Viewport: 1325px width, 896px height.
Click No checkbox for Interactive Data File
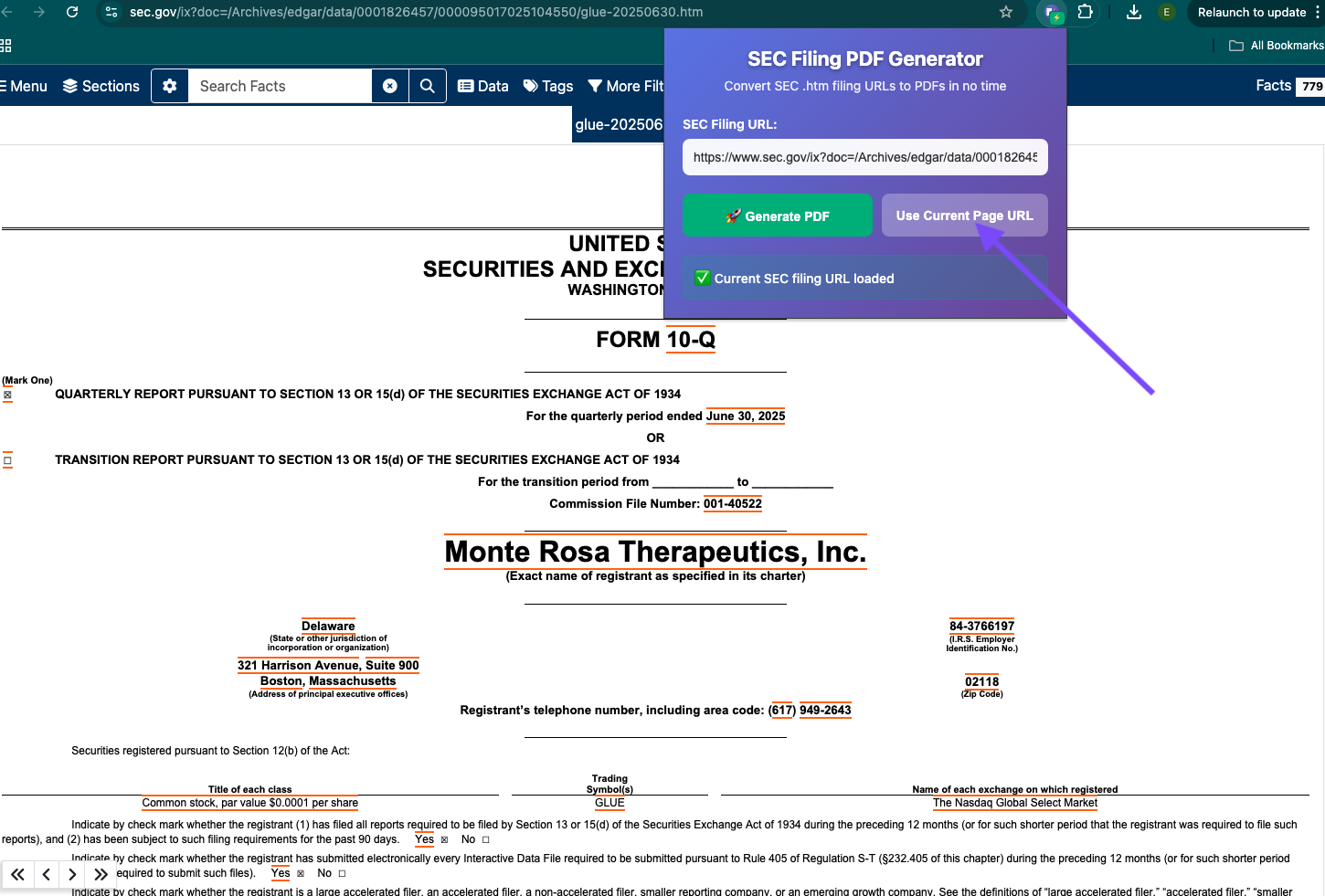click(x=343, y=873)
